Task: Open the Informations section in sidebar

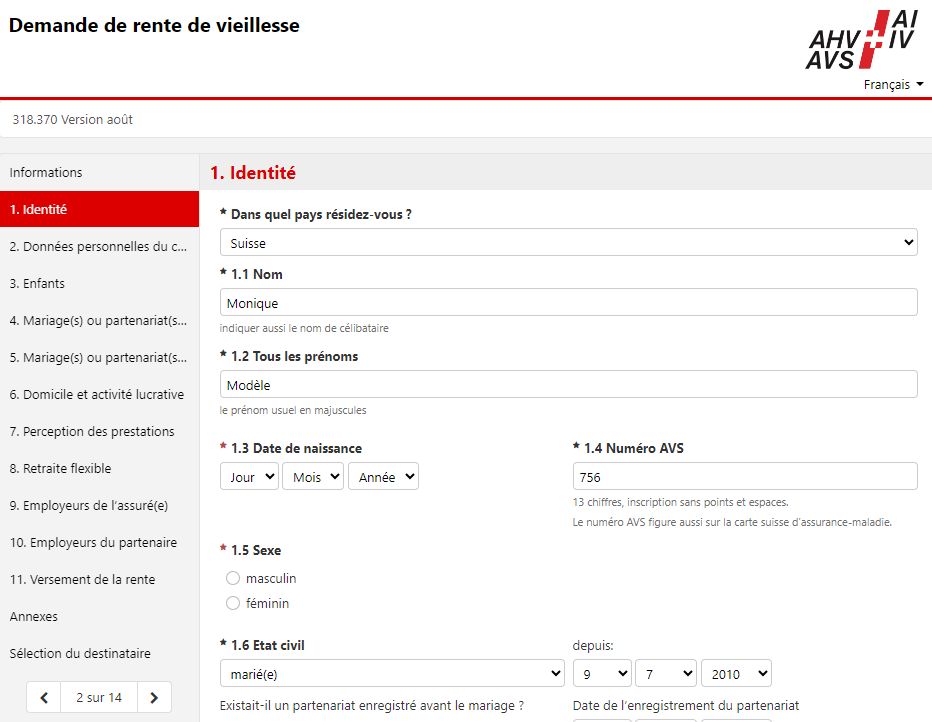Action: [x=46, y=172]
